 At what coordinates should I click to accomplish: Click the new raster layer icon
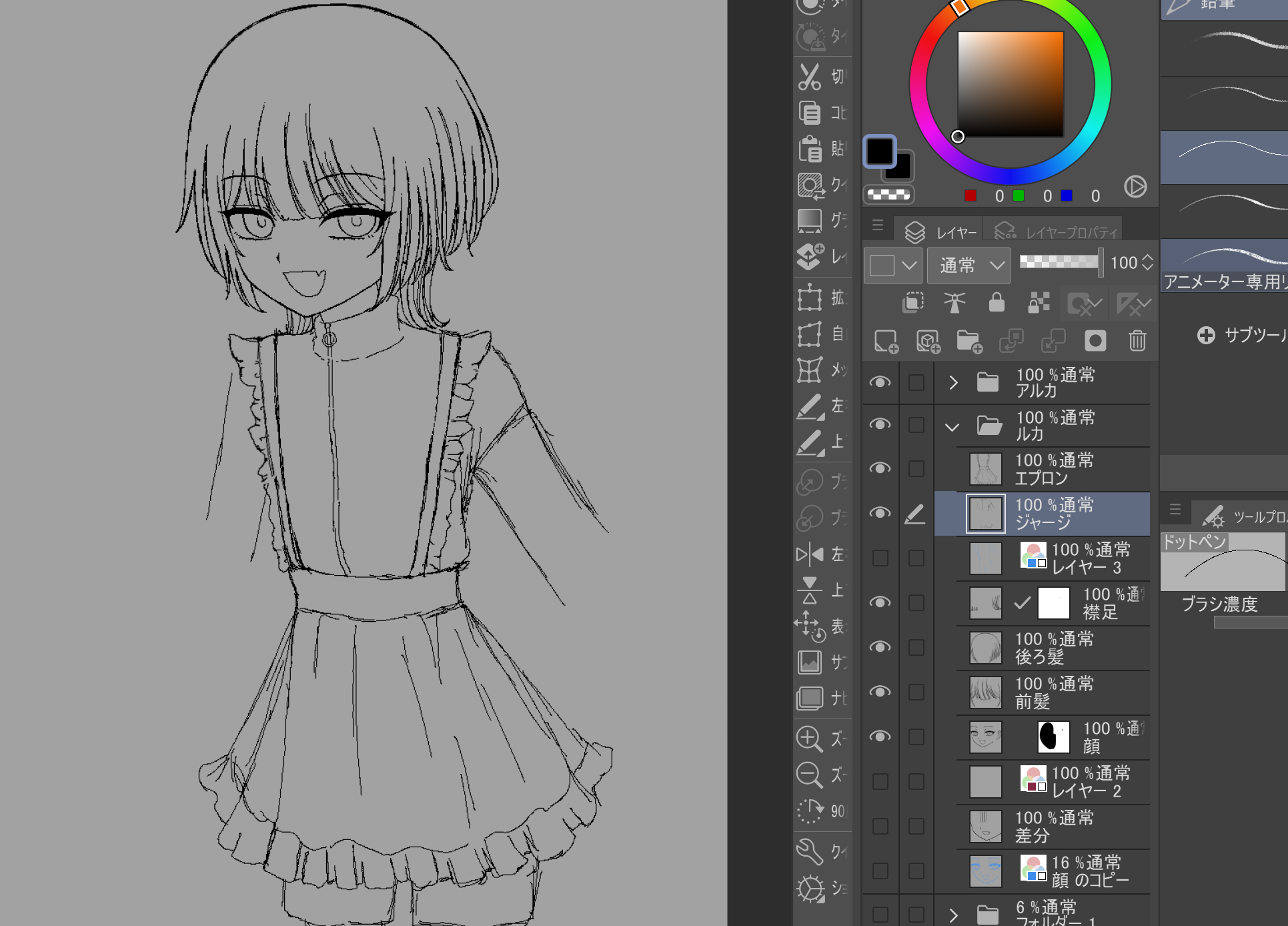pos(886,341)
